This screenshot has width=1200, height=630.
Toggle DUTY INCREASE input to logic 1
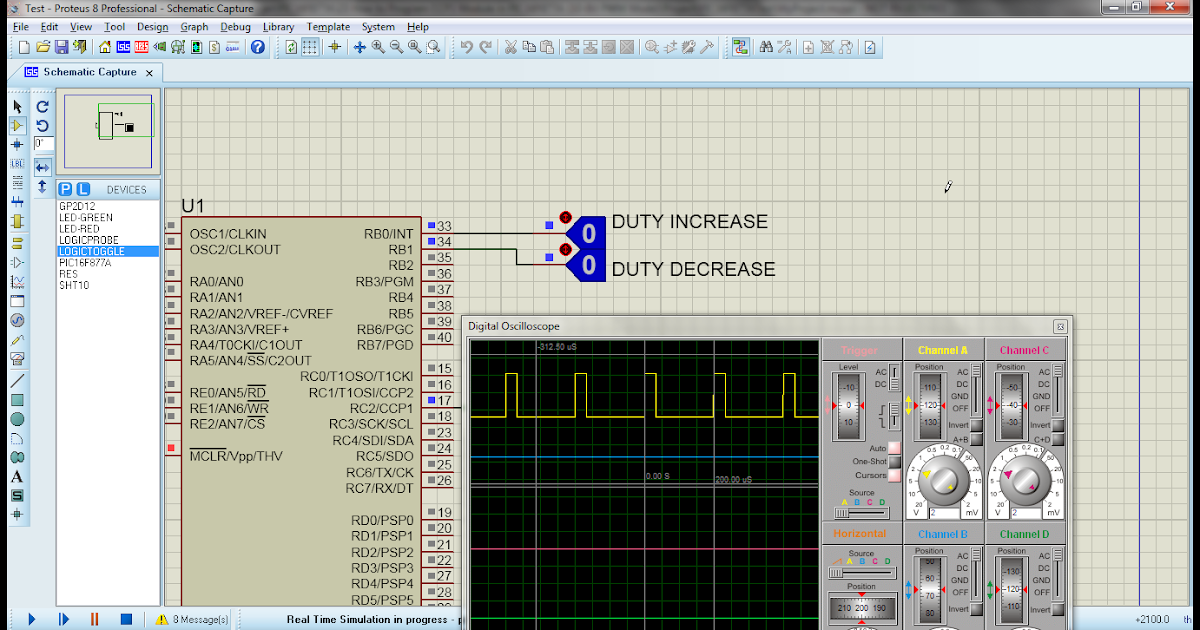click(565, 217)
